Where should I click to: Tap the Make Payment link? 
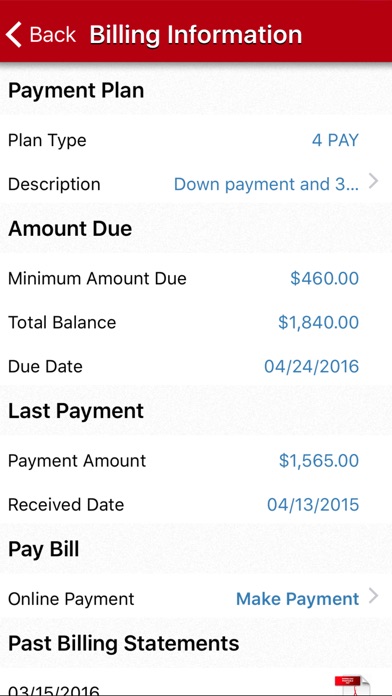[x=297, y=599]
